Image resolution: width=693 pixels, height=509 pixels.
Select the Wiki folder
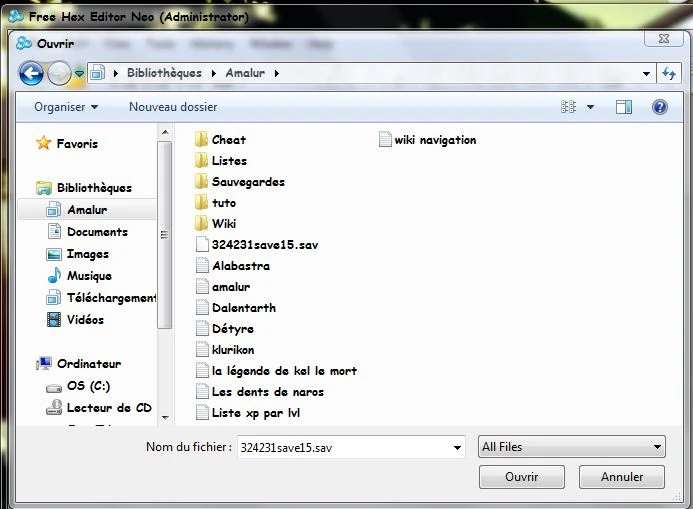coord(215,224)
